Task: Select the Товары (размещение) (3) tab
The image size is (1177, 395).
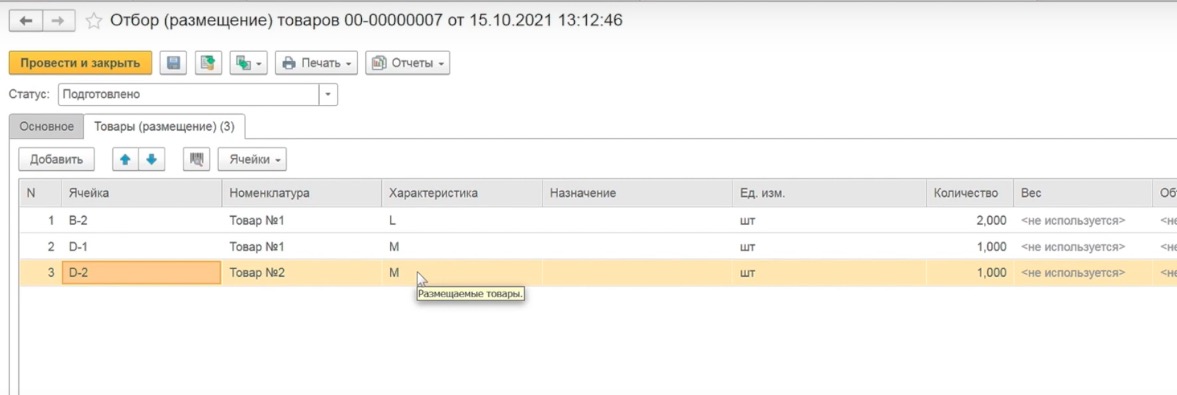Action: tap(164, 126)
